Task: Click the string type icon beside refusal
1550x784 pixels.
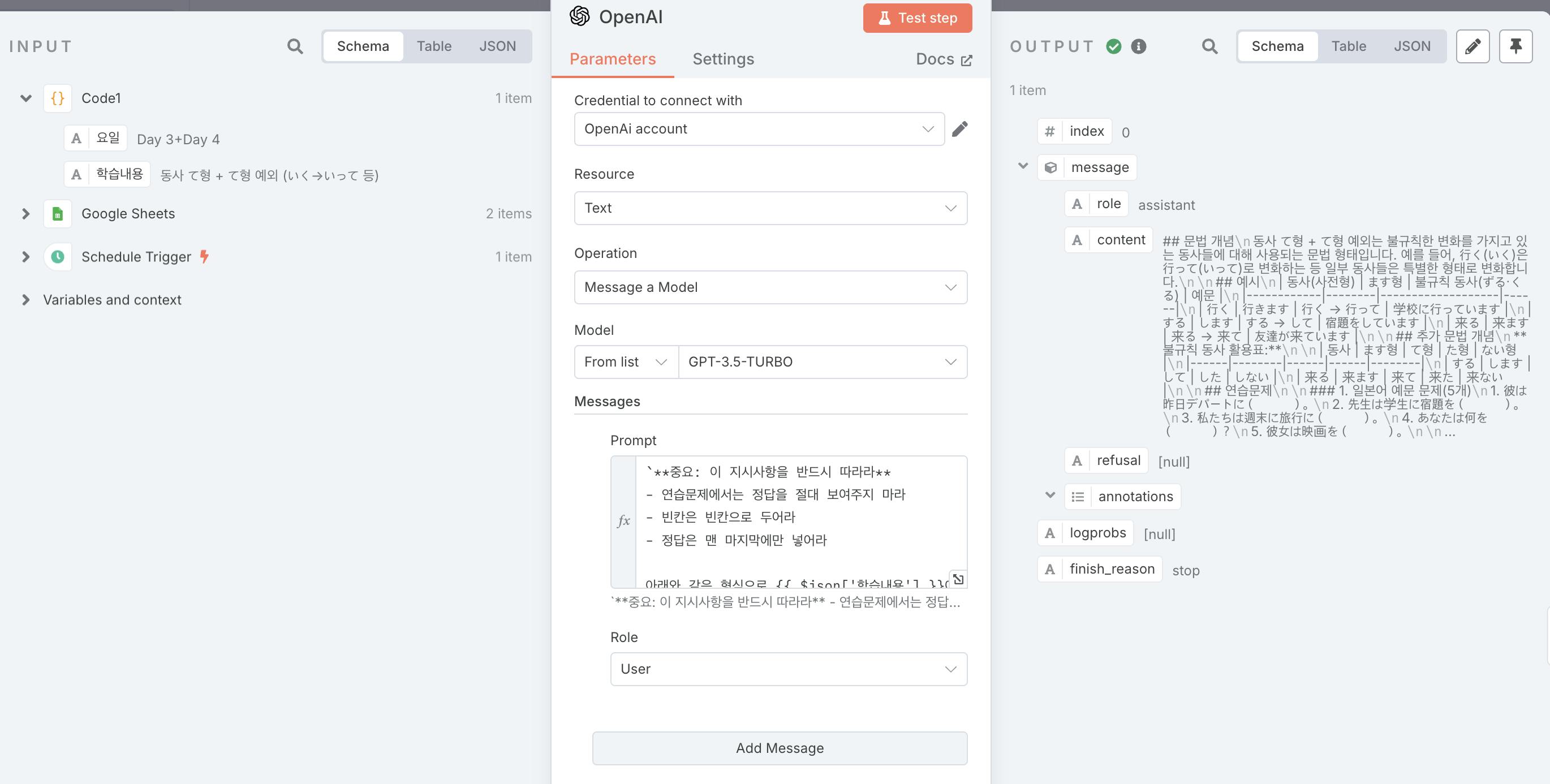Action: (1077, 461)
